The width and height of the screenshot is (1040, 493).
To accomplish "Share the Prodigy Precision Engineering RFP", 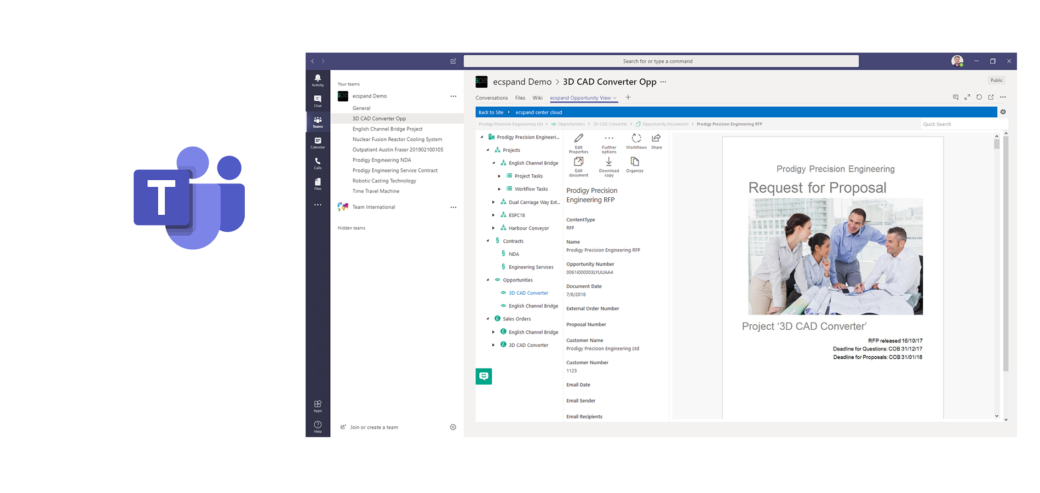I will pos(656,141).
